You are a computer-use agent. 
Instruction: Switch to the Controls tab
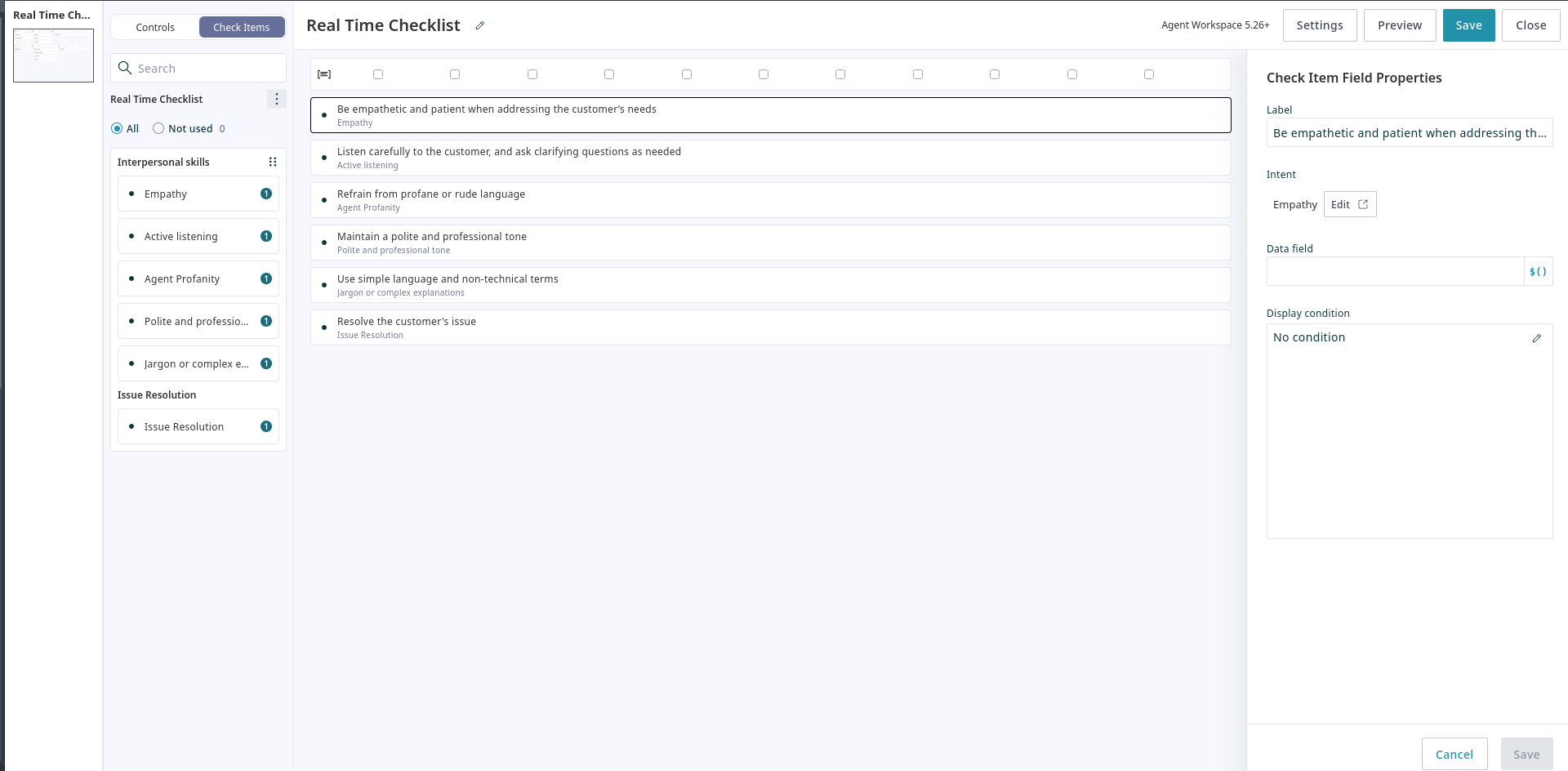pos(155,27)
